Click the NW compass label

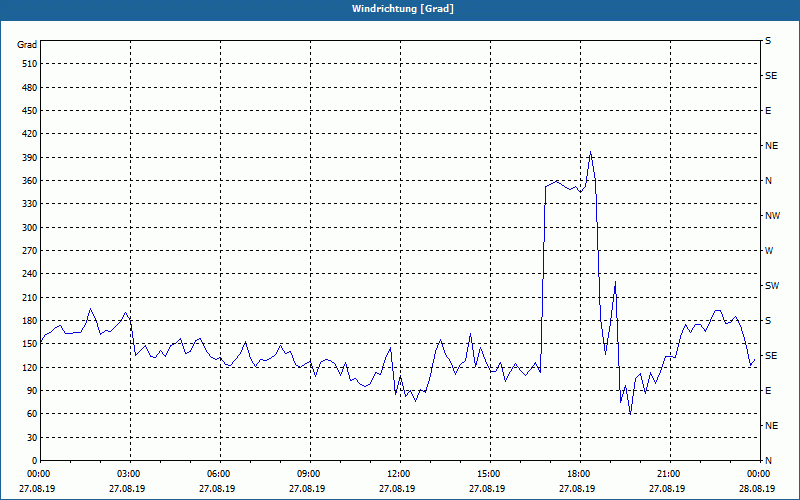[x=772, y=216]
